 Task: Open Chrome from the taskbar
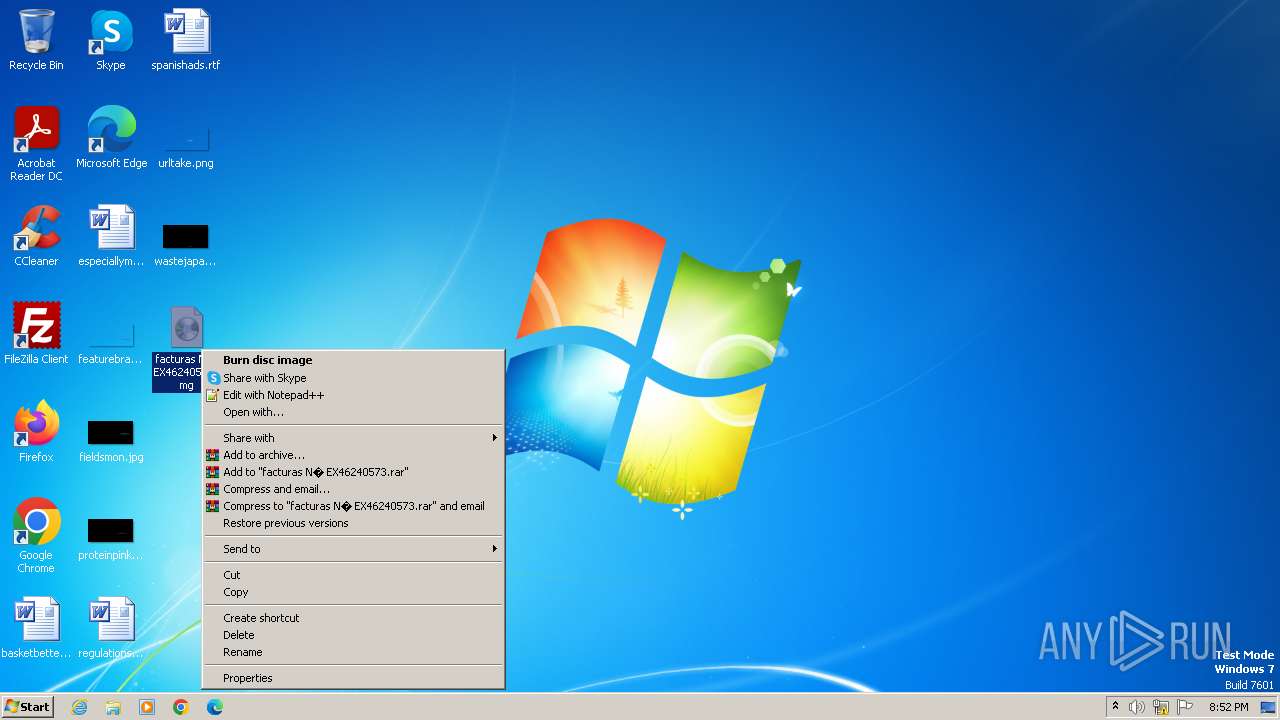181,707
